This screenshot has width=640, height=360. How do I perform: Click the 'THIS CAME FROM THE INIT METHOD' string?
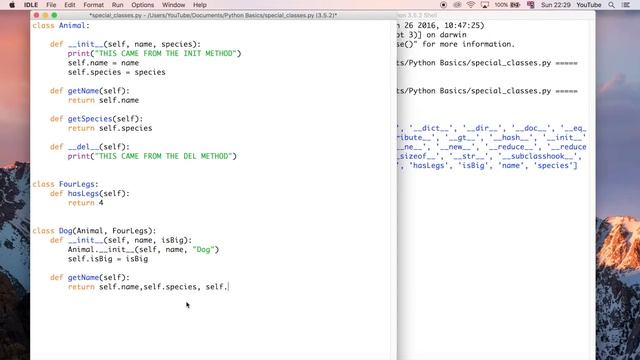click(x=166, y=53)
